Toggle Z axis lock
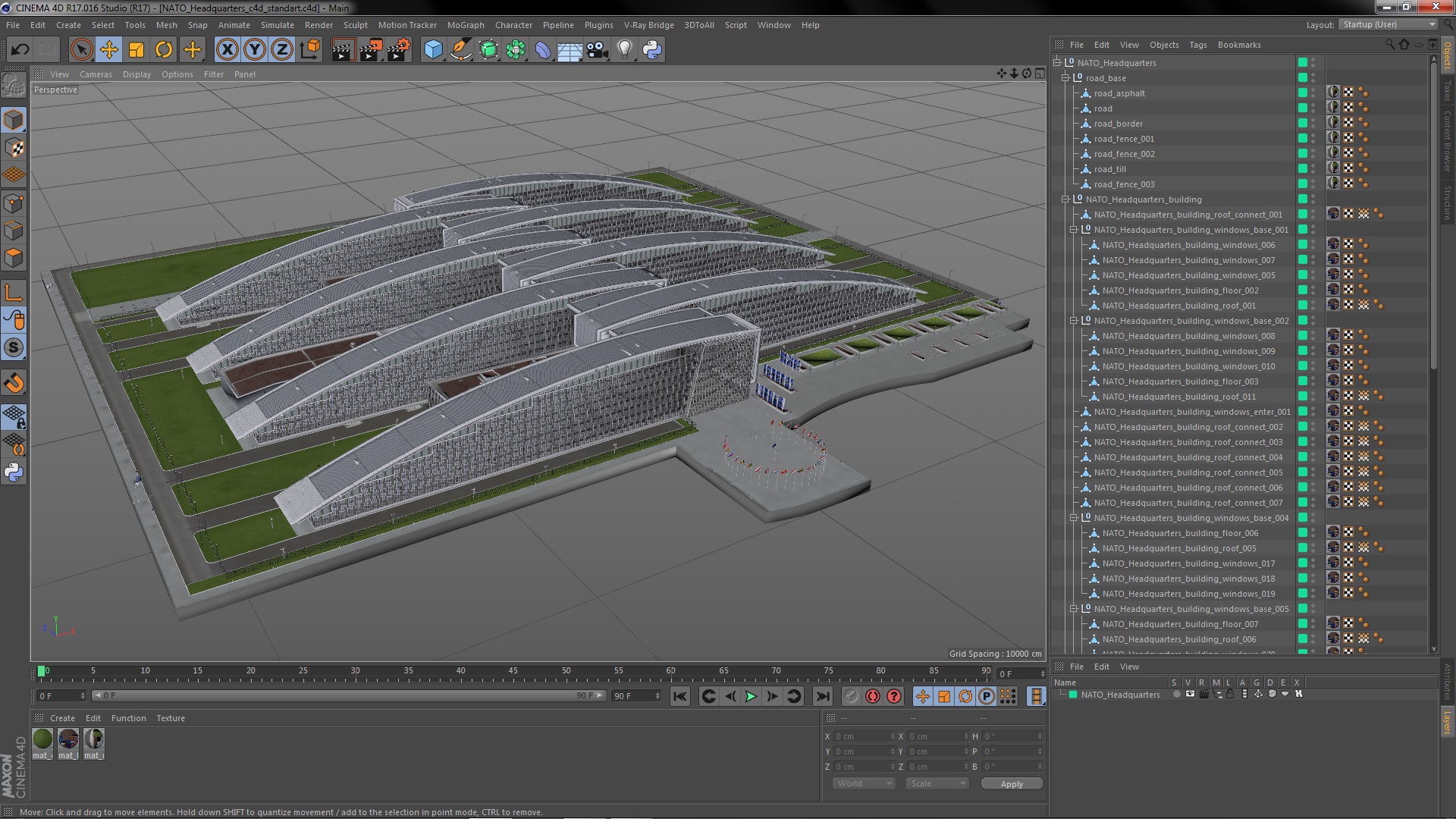The height and width of the screenshot is (819, 1456). coord(282,50)
